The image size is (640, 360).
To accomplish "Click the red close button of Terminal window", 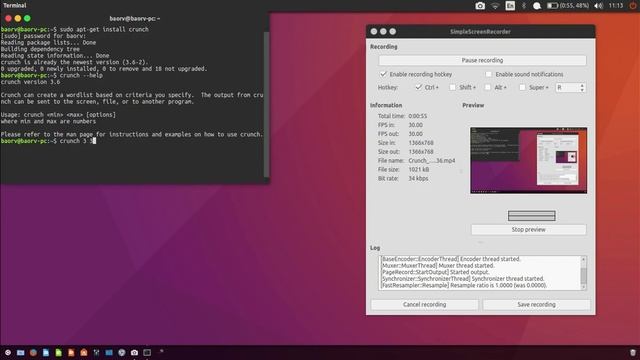I will pos(8,18).
